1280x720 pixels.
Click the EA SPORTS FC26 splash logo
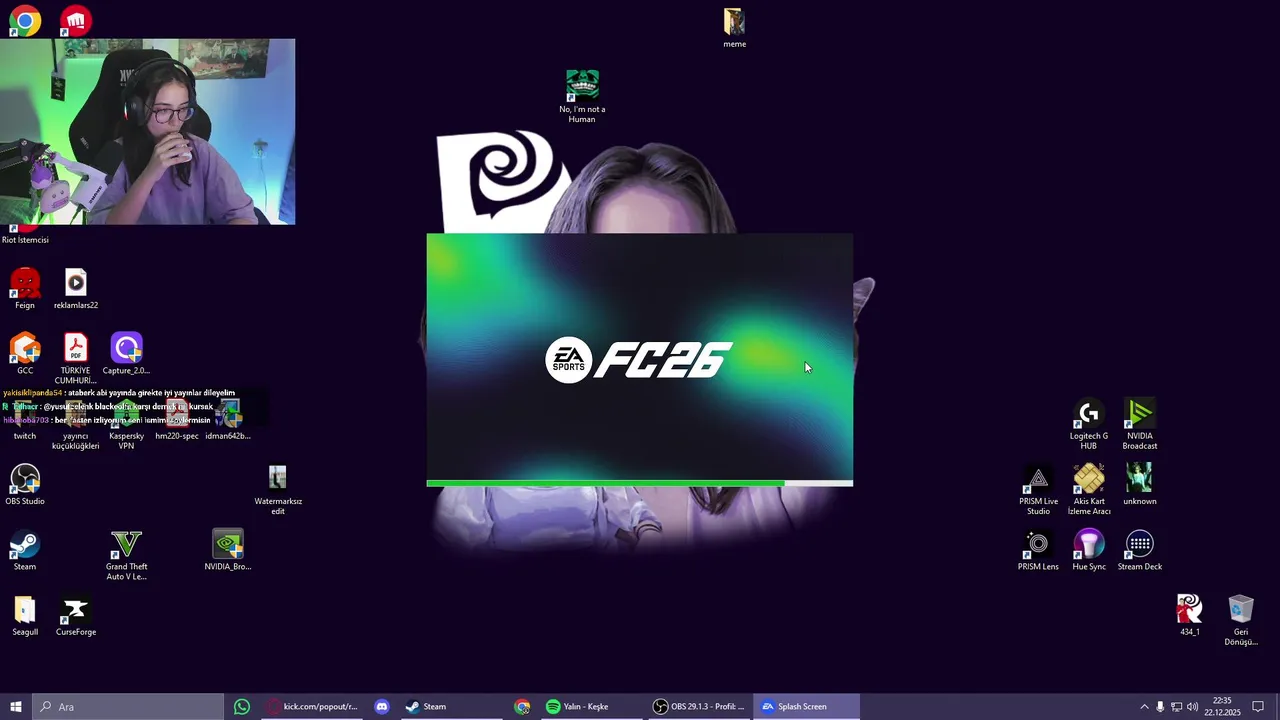click(x=639, y=360)
